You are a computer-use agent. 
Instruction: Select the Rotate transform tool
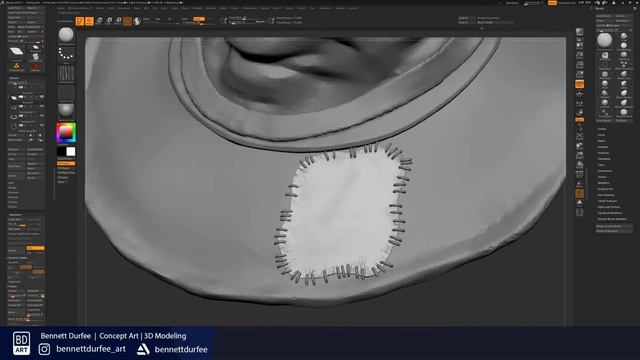coord(118,21)
